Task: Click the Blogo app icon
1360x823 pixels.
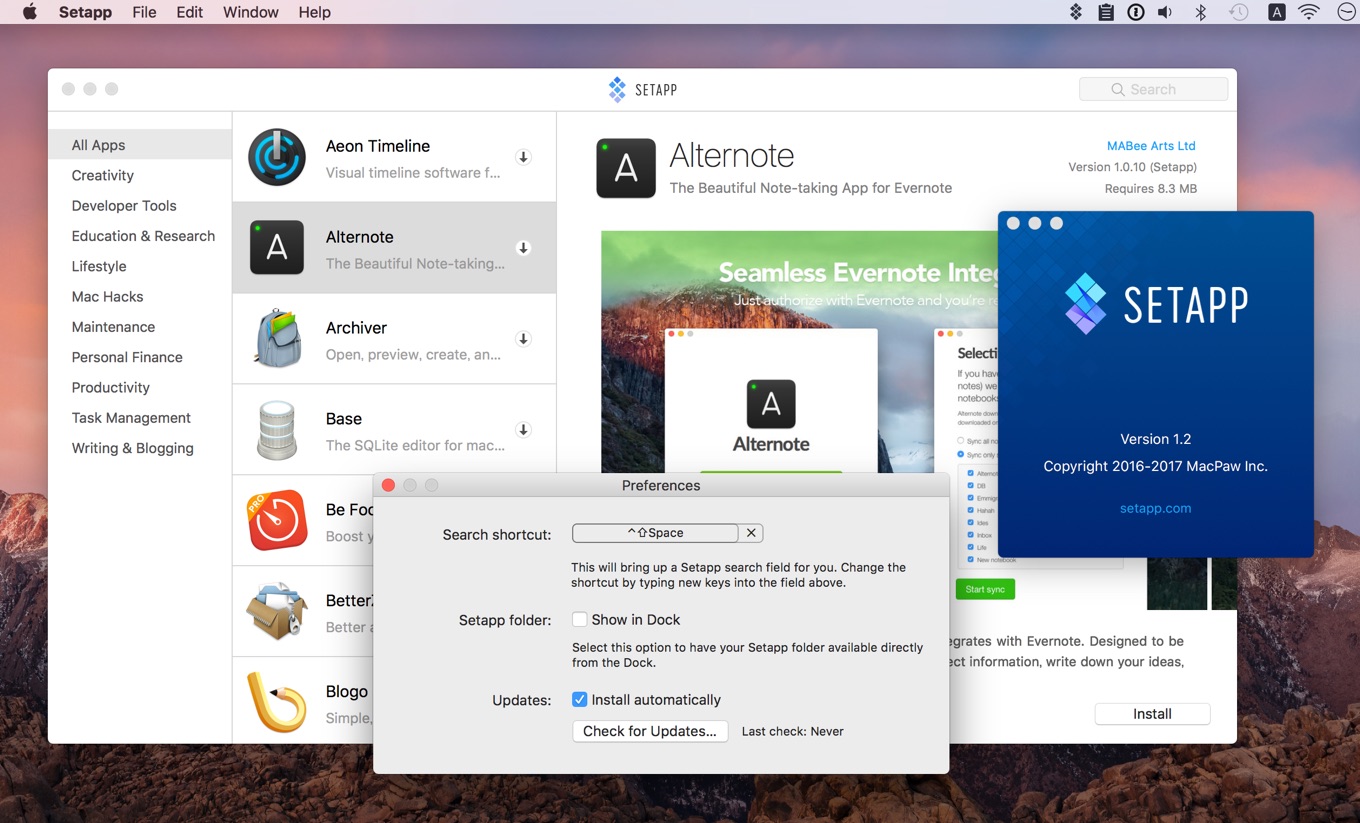Action: pyautogui.click(x=277, y=702)
